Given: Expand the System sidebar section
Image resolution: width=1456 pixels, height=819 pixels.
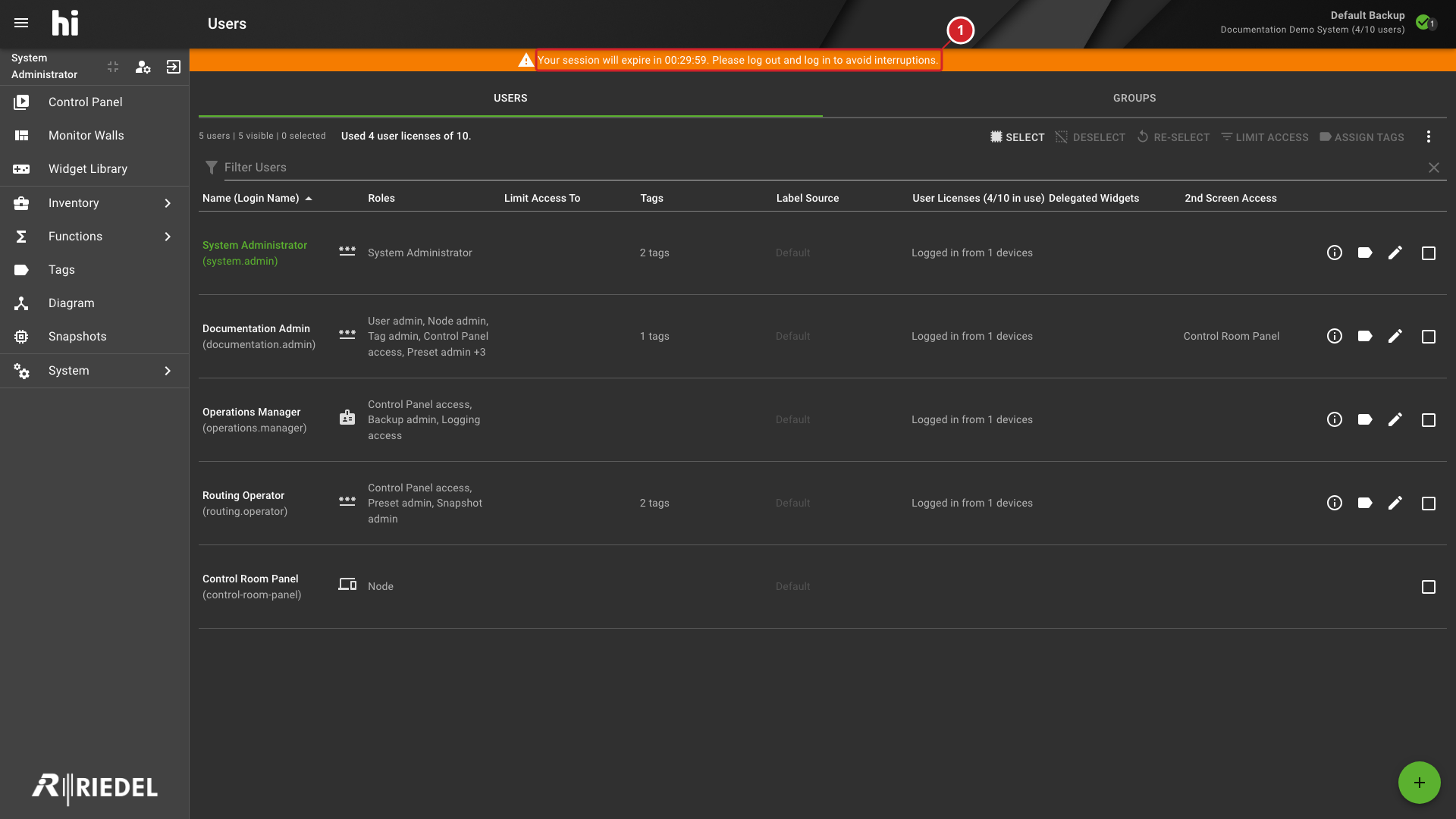Looking at the screenshot, I should pos(94,371).
